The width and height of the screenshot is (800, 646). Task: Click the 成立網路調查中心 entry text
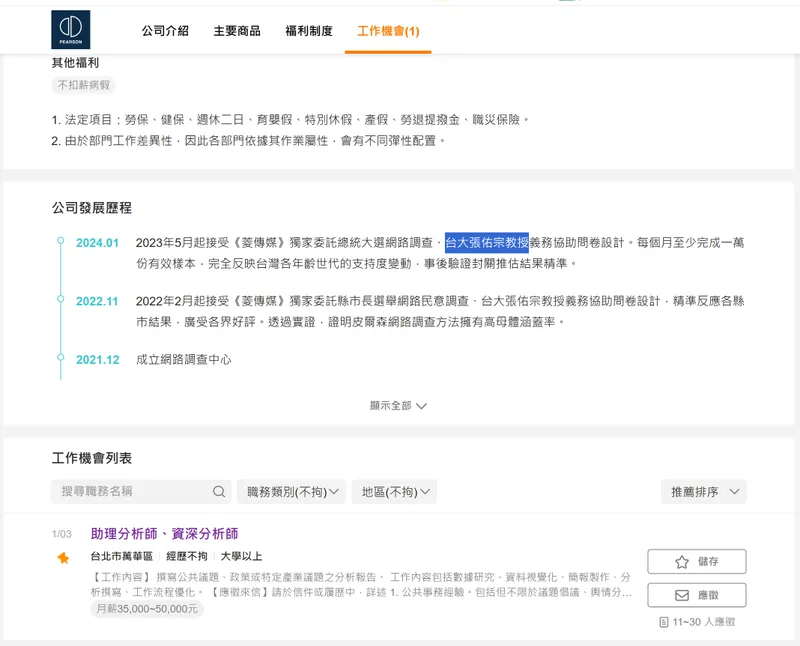coord(184,360)
